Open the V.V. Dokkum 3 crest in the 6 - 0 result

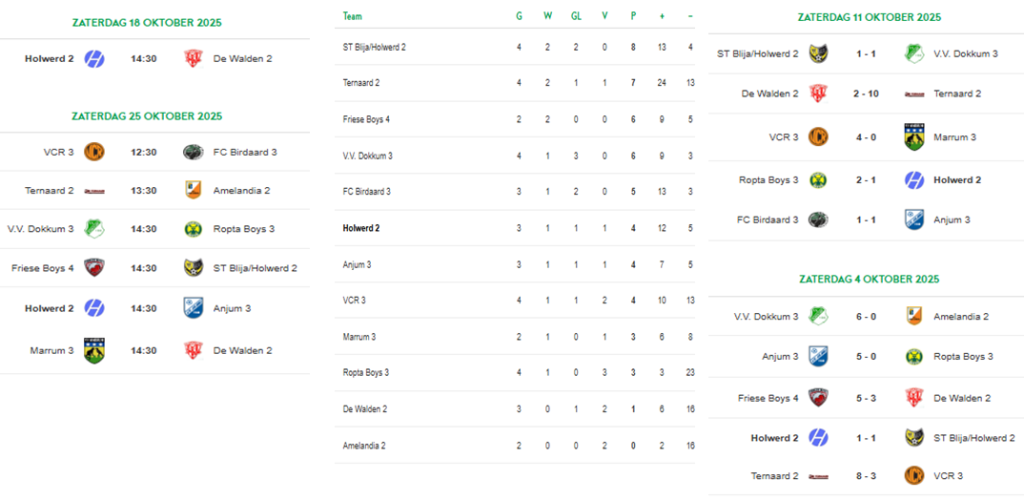pos(818,316)
